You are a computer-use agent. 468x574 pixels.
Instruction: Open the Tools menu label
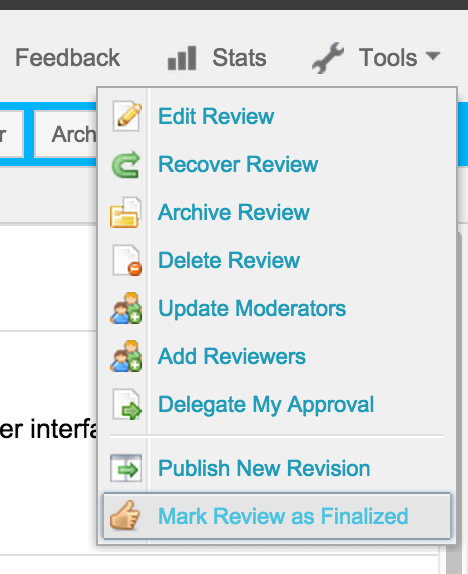tap(388, 58)
